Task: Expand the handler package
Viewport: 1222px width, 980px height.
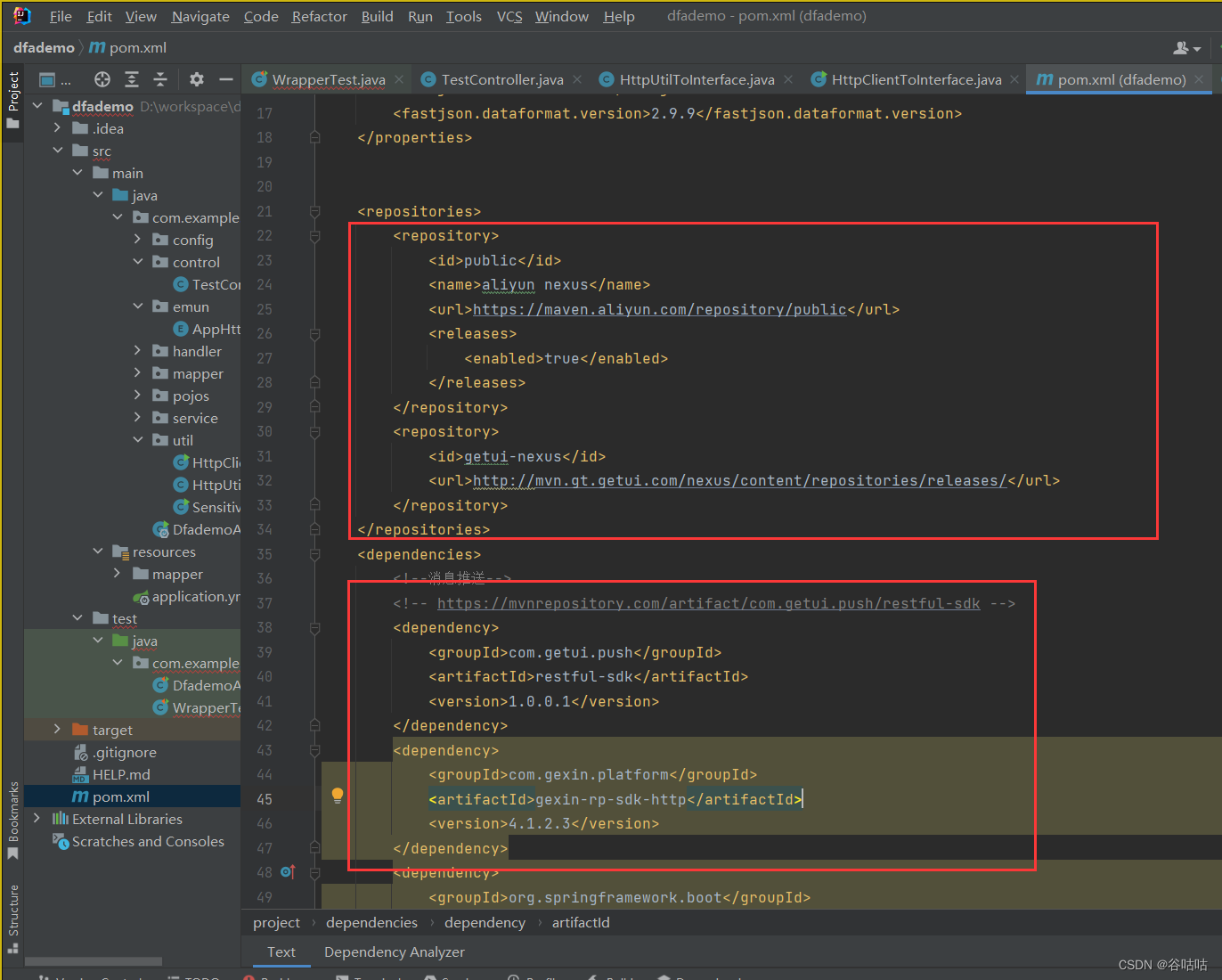Action: coord(137,351)
